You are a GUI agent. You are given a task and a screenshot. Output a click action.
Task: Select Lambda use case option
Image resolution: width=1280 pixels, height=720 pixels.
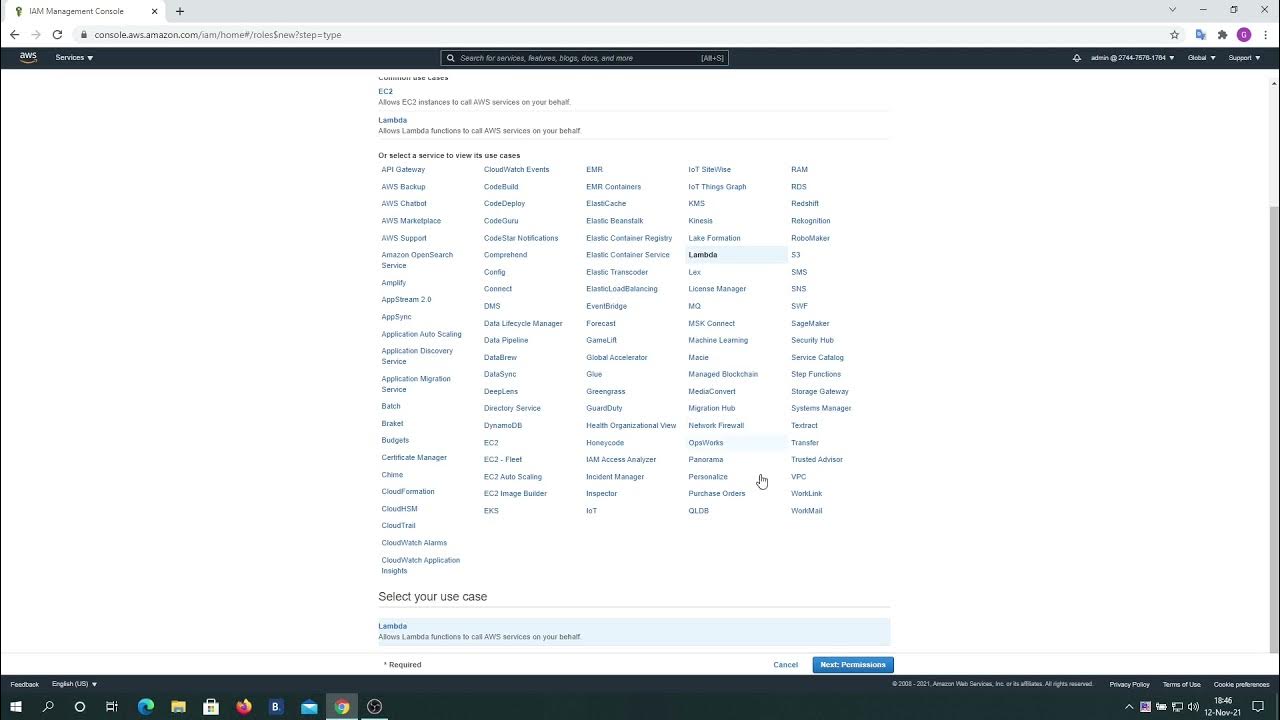[x=634, y=631]
